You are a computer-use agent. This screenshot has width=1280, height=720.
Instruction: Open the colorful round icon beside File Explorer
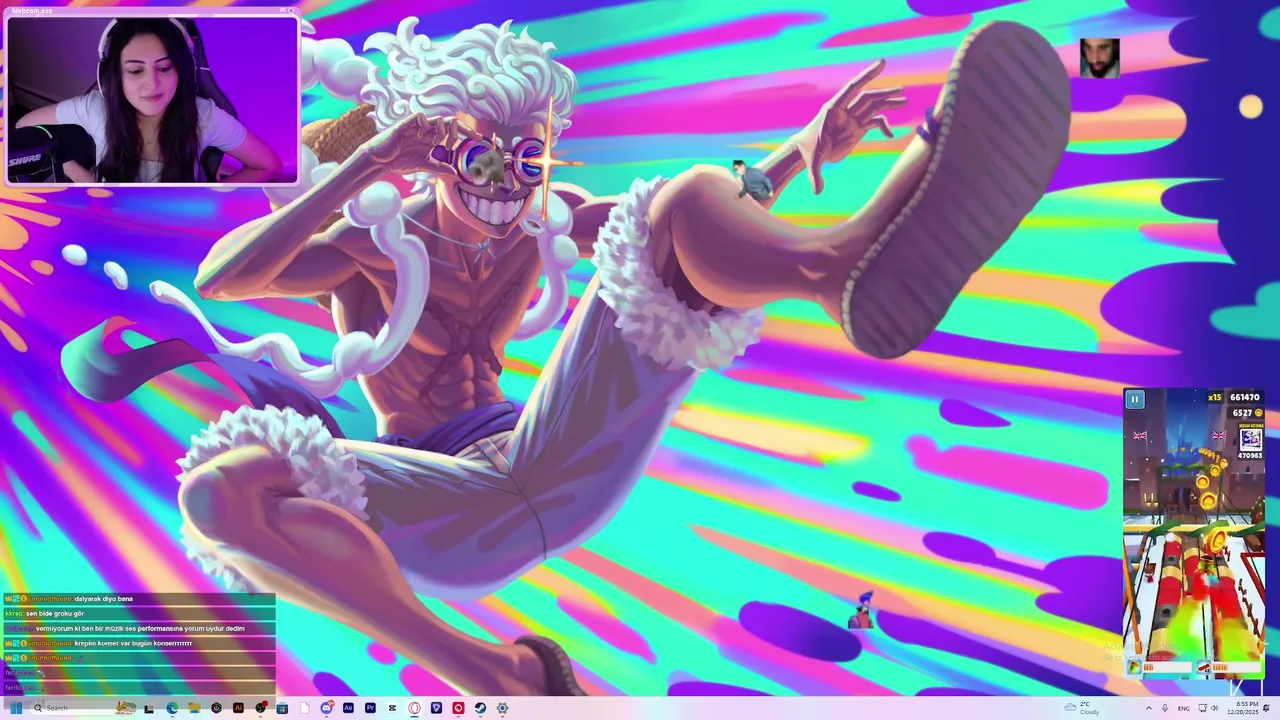click(x=216, y=708)
